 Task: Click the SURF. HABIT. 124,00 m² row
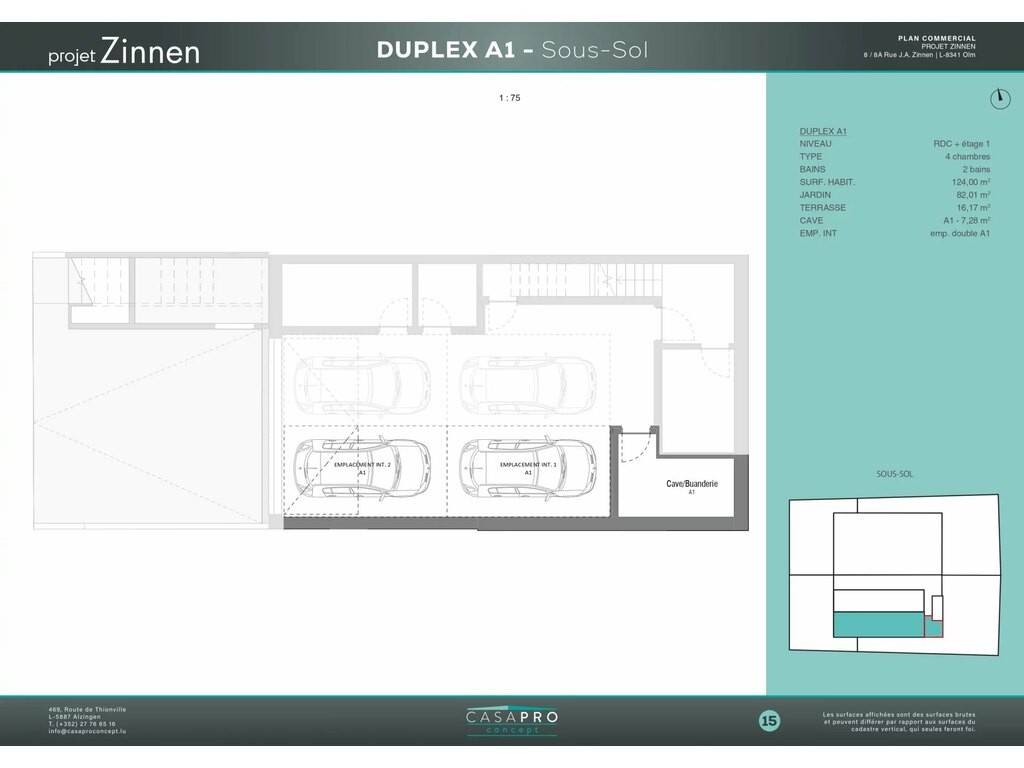894,182
